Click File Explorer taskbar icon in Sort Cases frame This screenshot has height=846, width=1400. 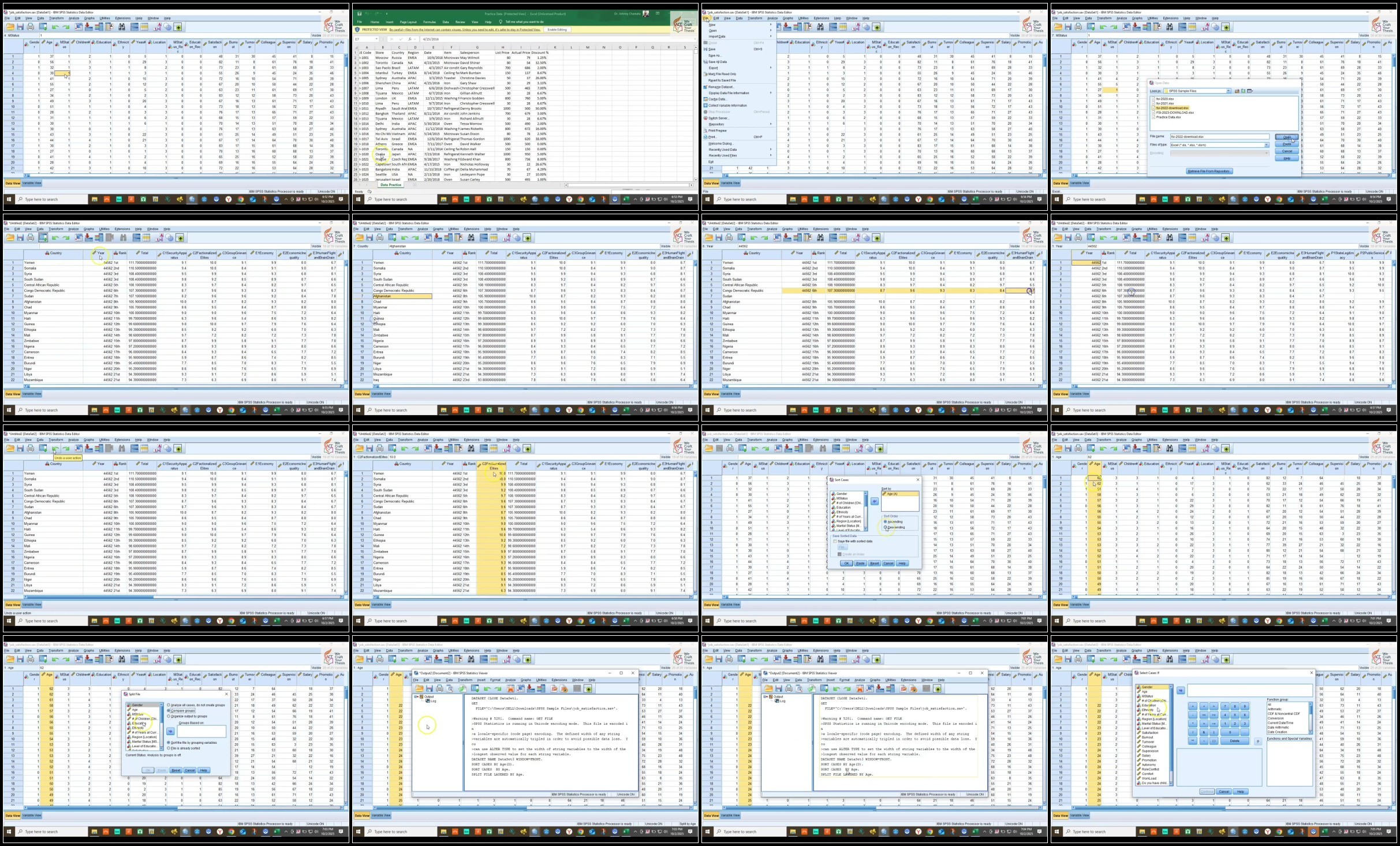click(793, 621)
